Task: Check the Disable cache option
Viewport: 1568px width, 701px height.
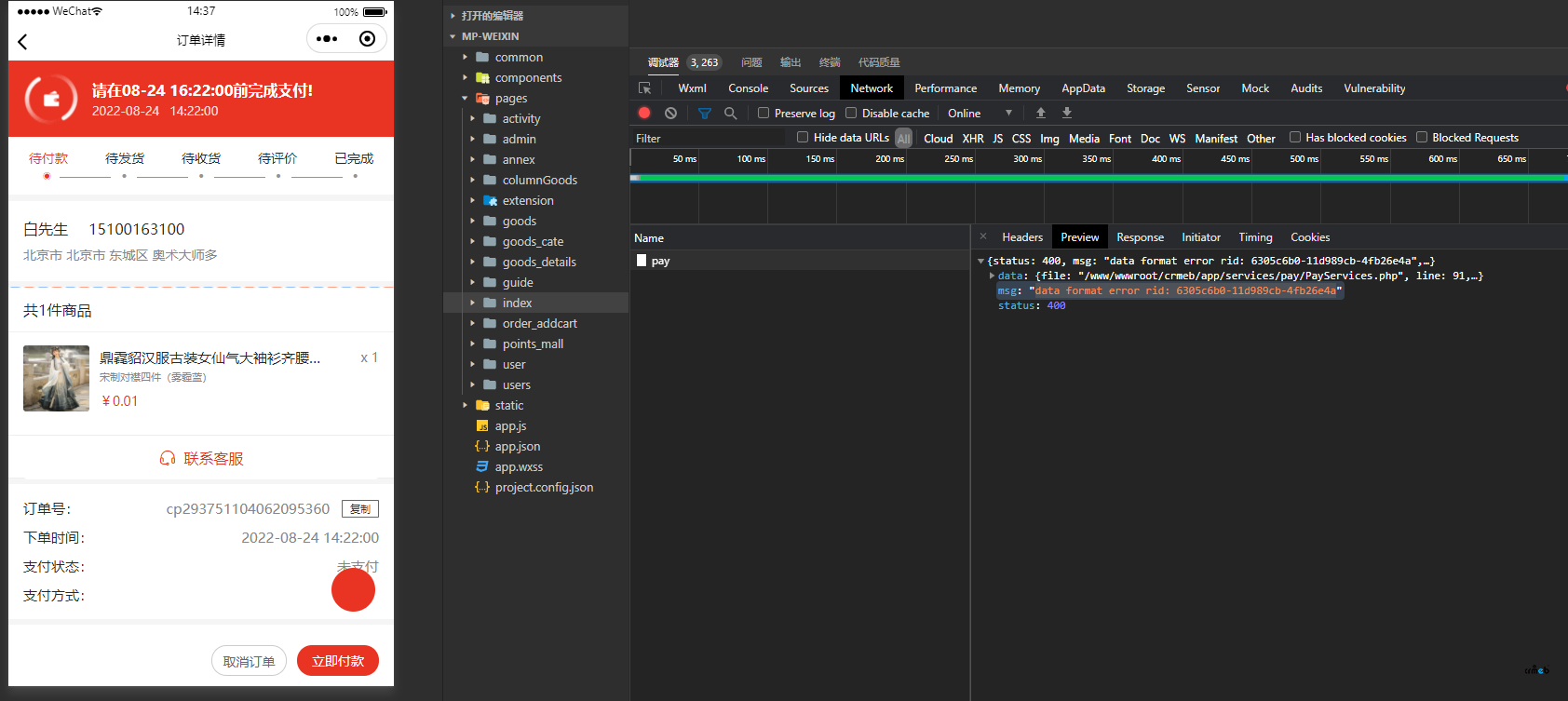Action: pyautogui.click(x=851, y=113)
